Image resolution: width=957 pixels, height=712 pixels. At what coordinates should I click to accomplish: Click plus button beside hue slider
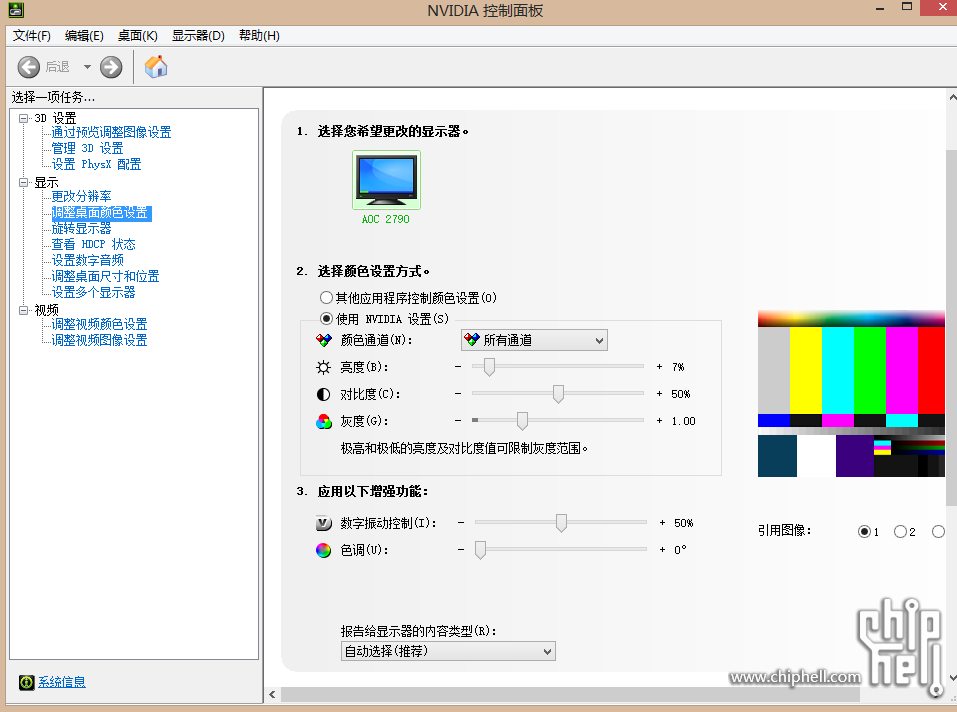(x=662, y=549)
